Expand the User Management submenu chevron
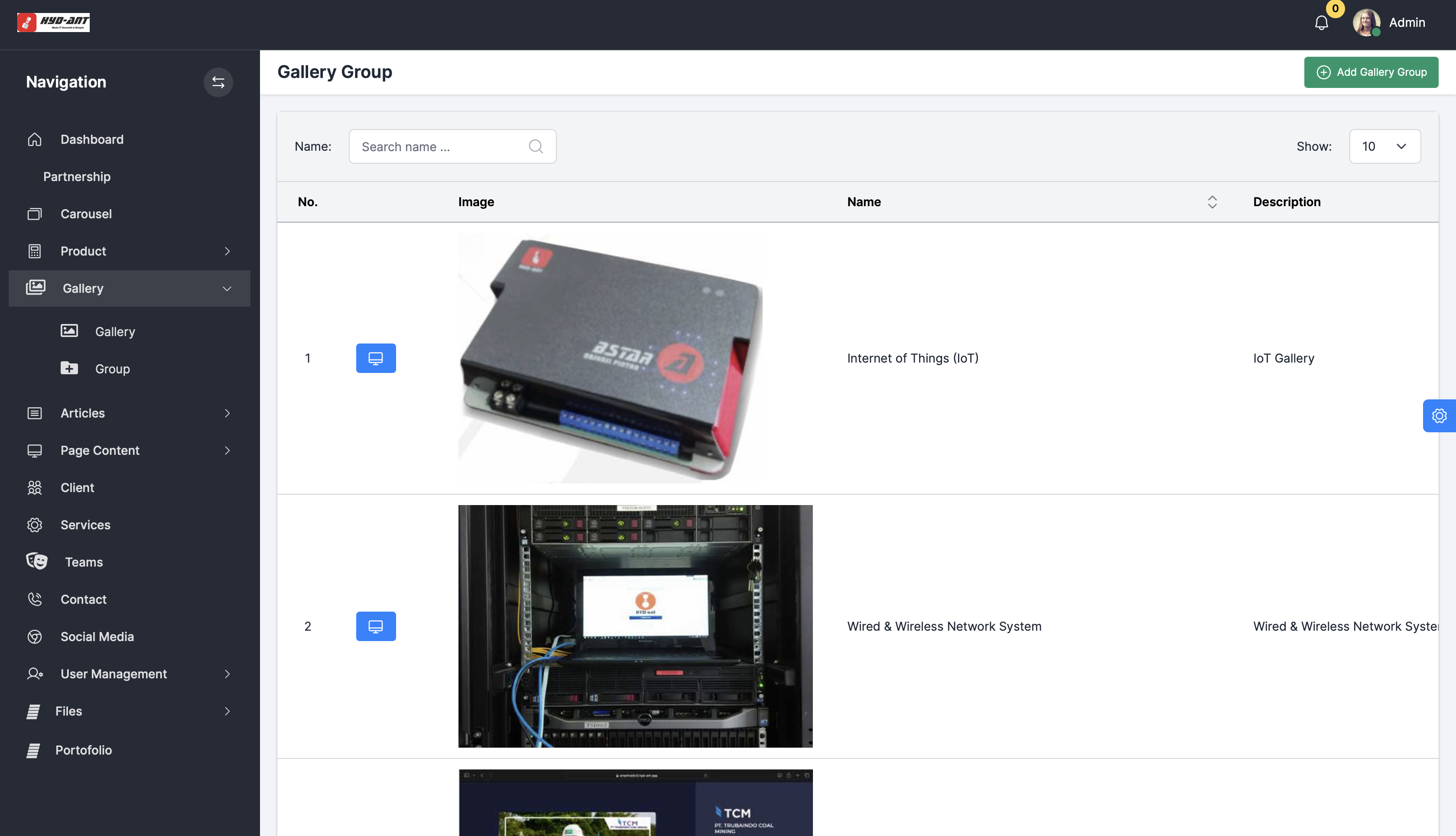1456x836 pixels. click(x=227, y=674)
